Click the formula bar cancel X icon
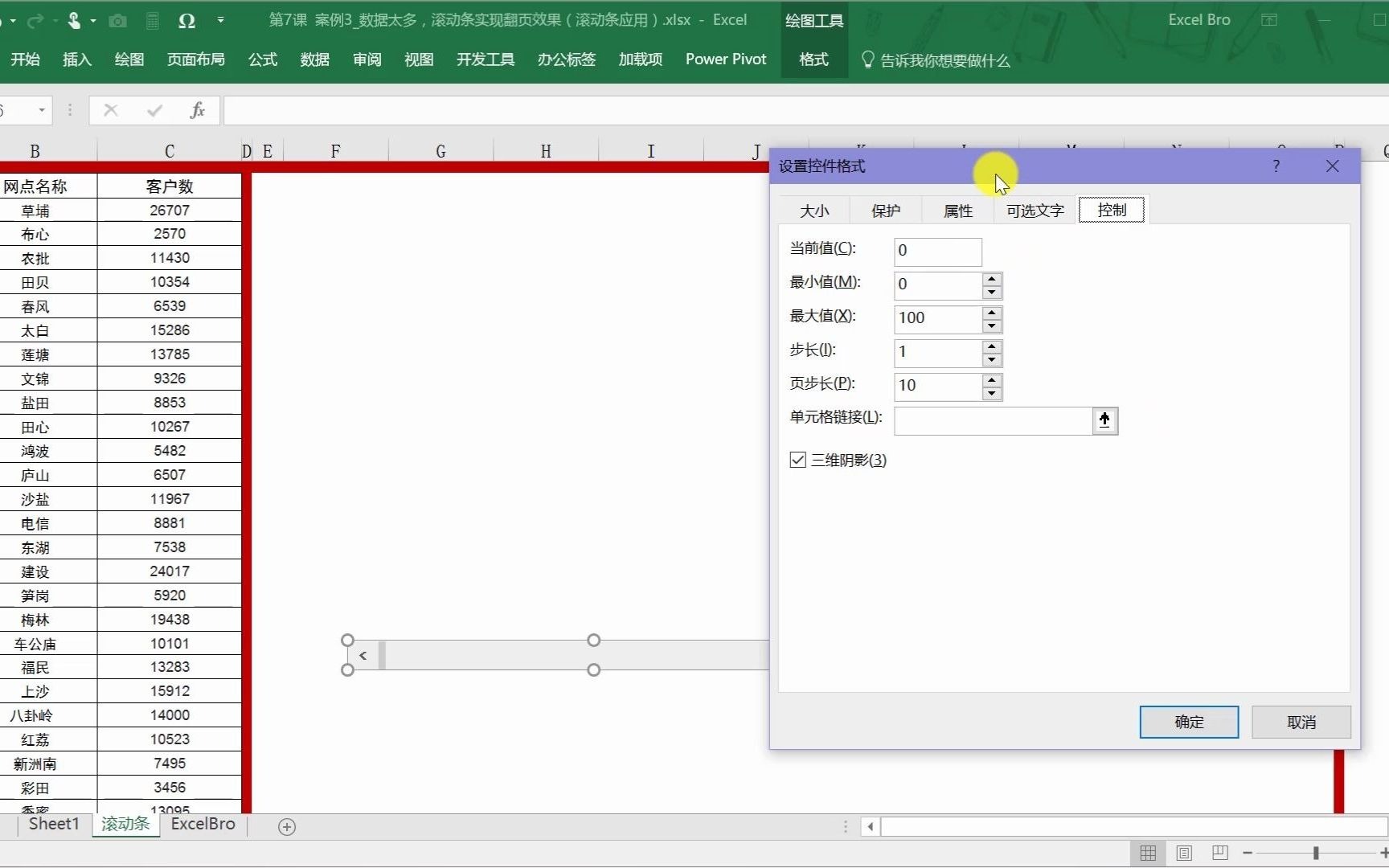1389x868 pixels. tap(111, 110)
